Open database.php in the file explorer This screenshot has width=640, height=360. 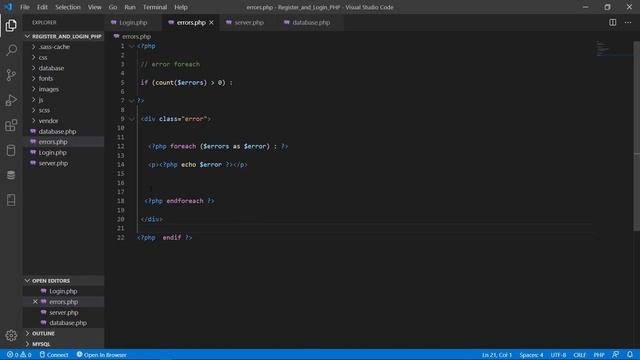(x=63, y=131)
